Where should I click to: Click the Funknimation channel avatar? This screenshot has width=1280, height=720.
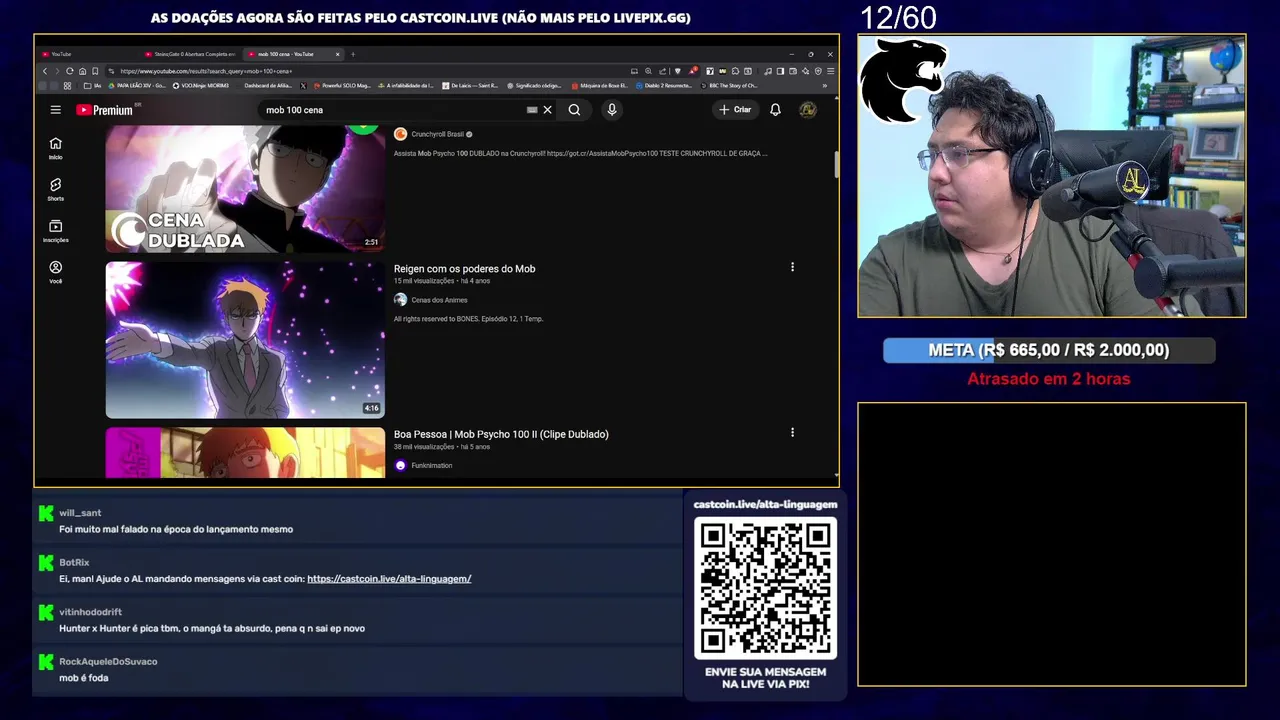coord(400,466)
